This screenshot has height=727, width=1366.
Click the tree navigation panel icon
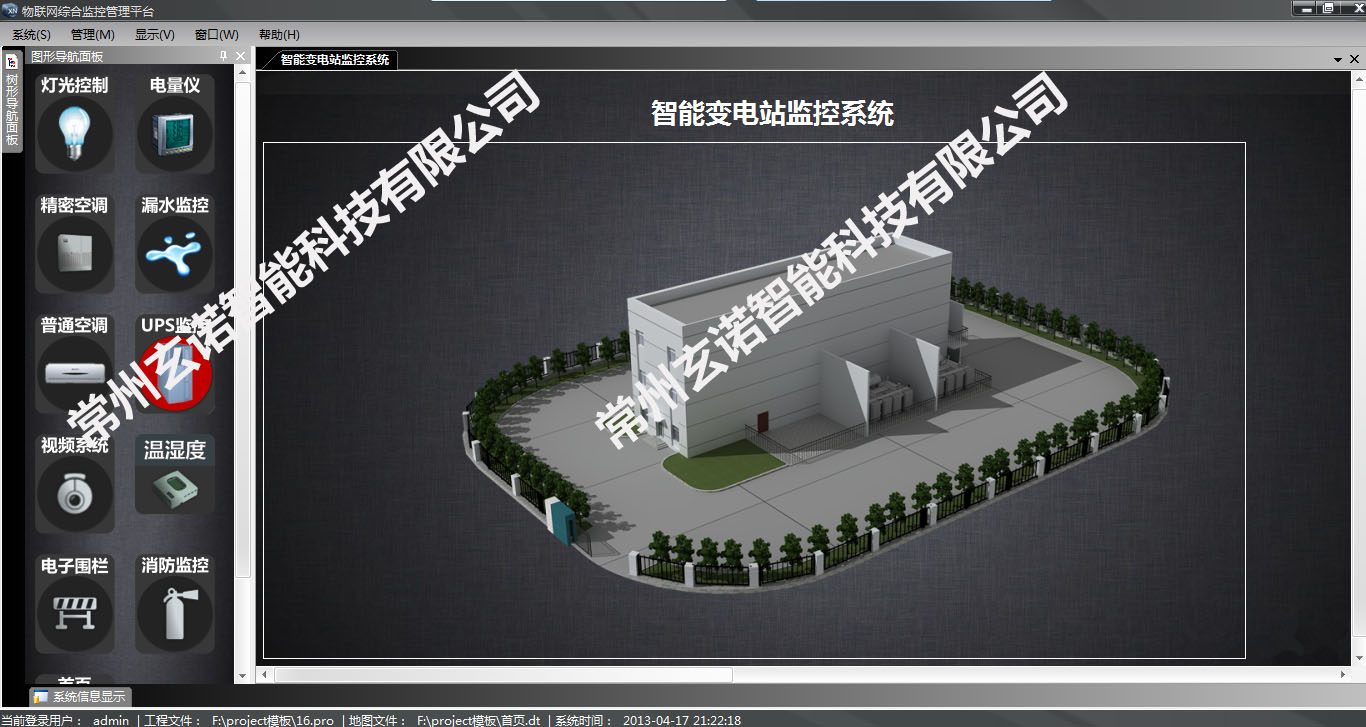[x=12, y=62]
